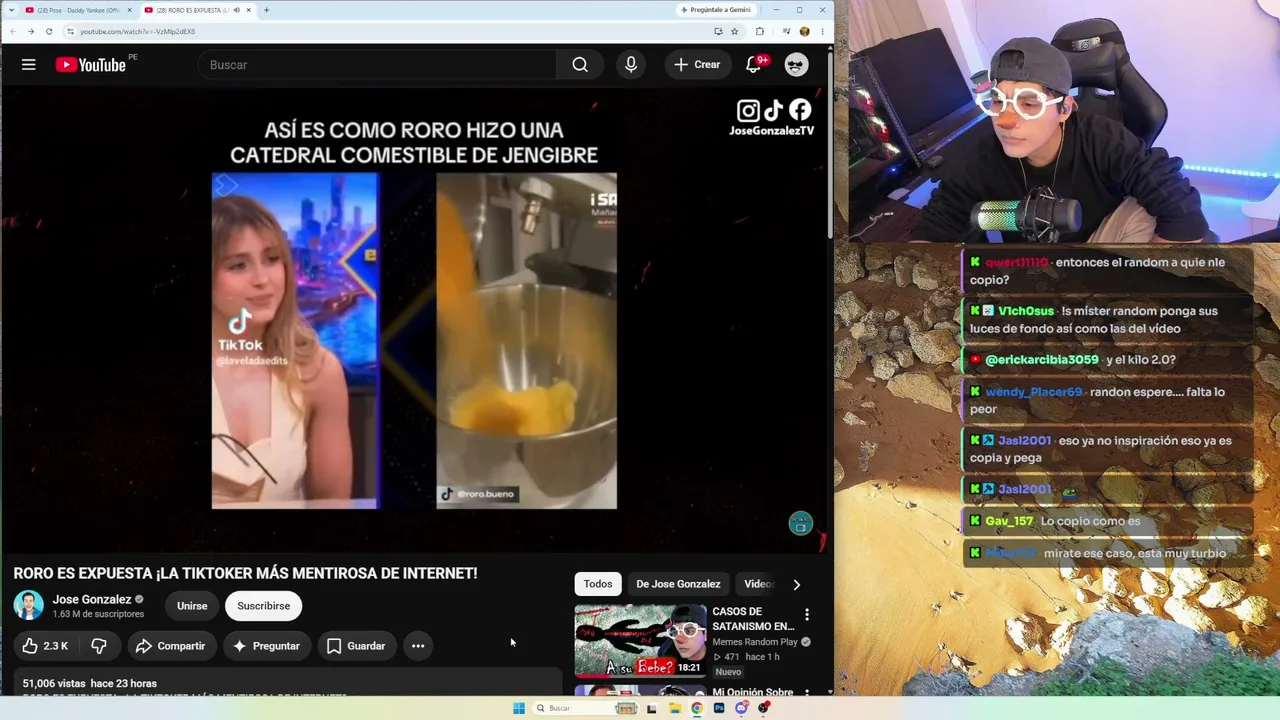This screenshot has width=1280, height=720.
Task: Save the video with Guardar
Action: point(356,646)
